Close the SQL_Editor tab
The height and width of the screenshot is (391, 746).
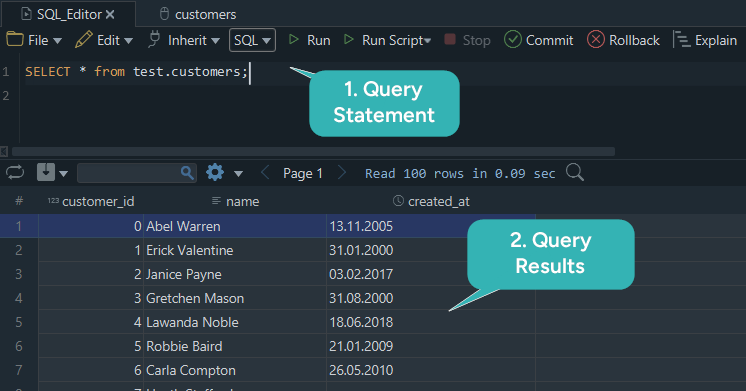110,15
